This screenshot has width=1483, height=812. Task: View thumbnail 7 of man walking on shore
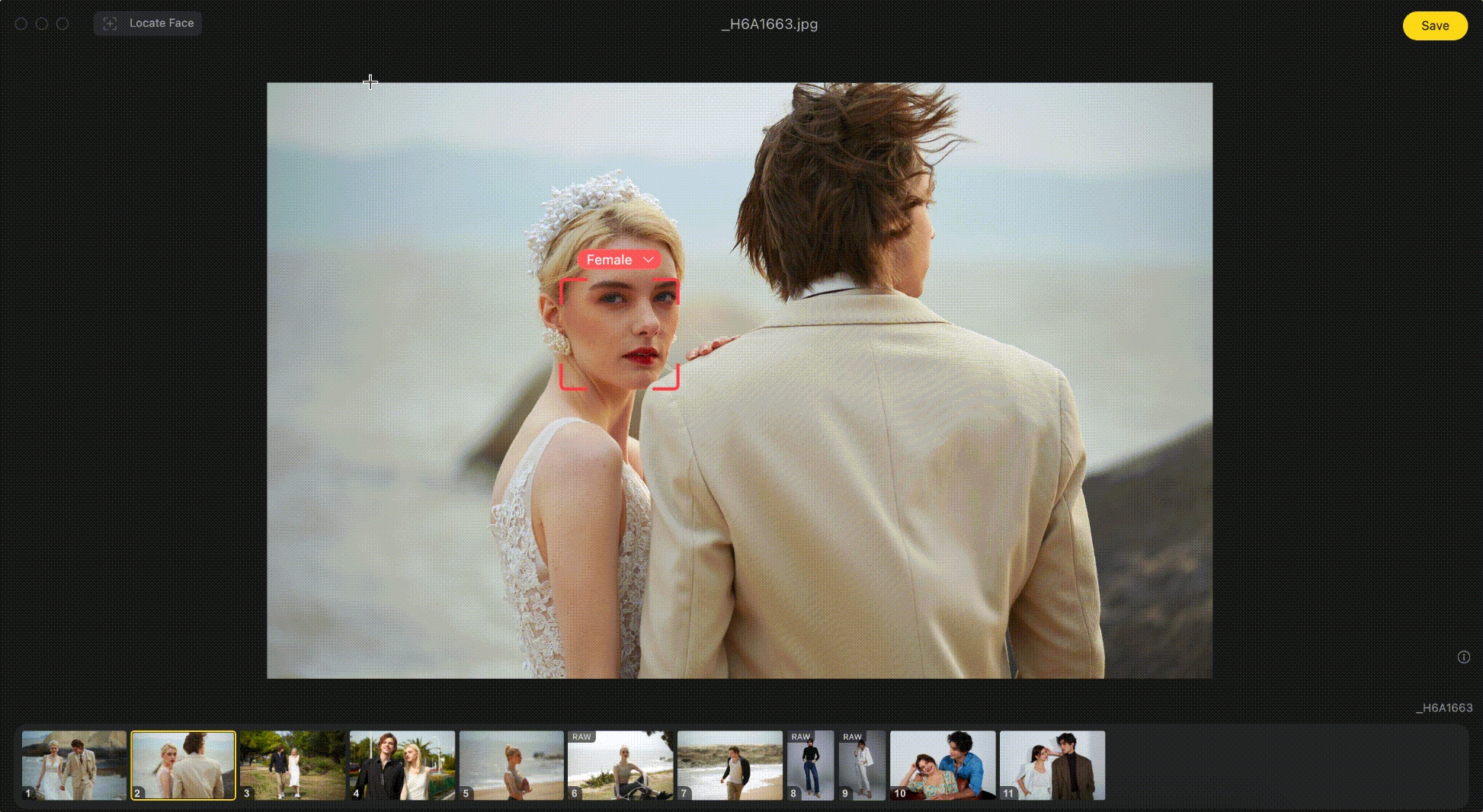point(729,765)
